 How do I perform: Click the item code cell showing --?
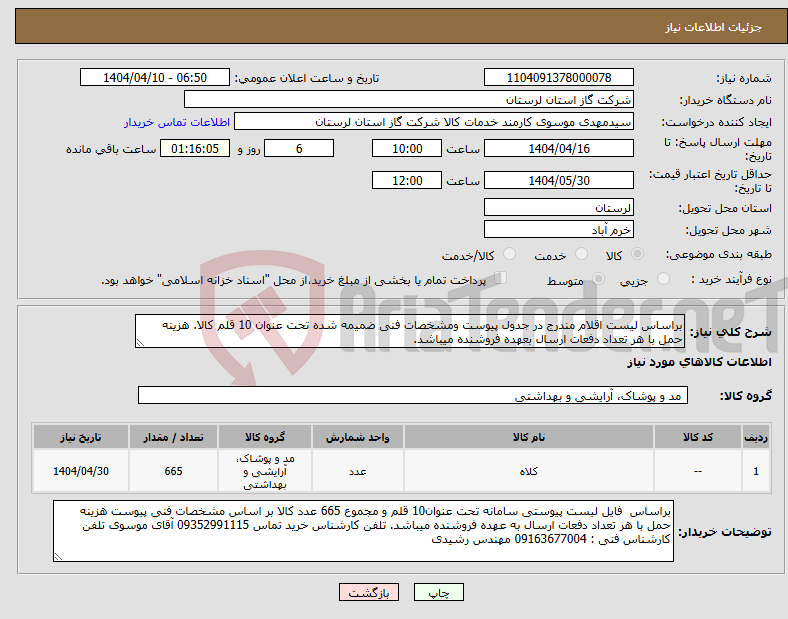coord(698,471)
